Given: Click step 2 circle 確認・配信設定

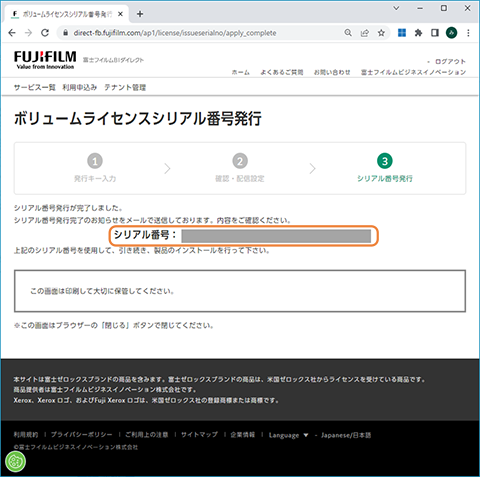Looking at the screenshot, I should pos(240,161).
